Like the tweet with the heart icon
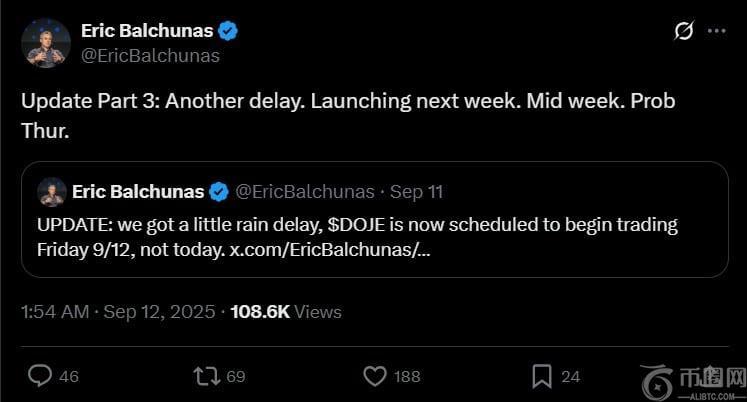This screenshot has width=747, height=402. pyautogui.click(x=374, y=376)
